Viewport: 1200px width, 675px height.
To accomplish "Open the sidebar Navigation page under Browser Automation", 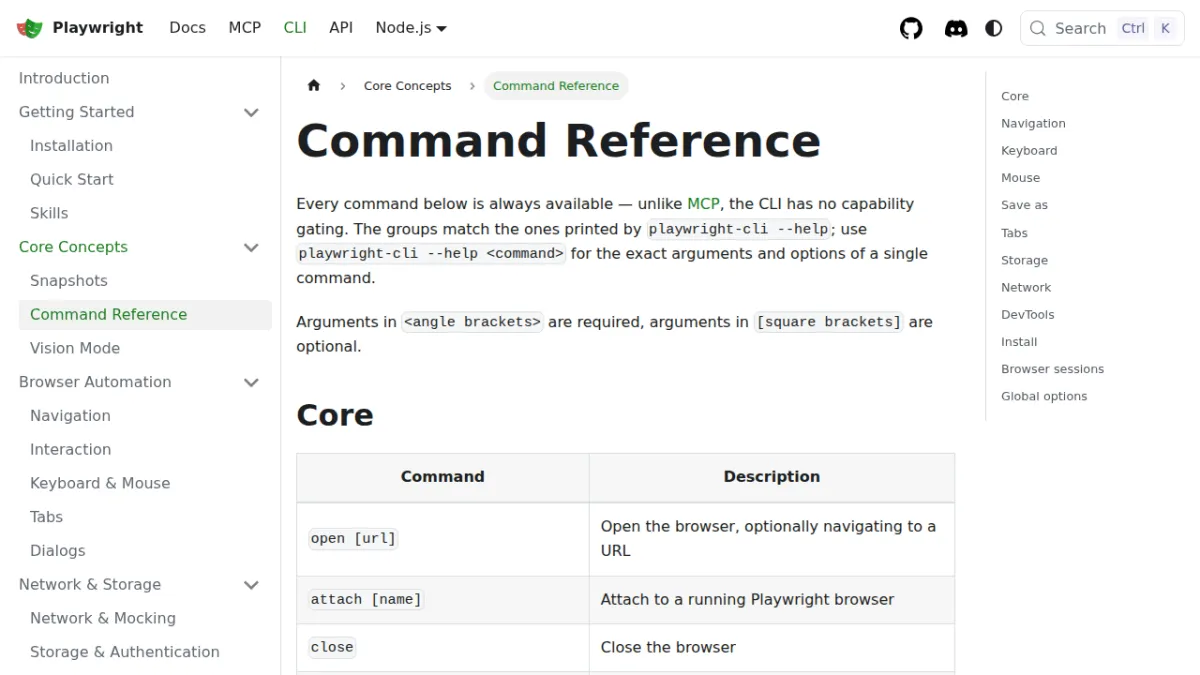I will coord(70,416).
